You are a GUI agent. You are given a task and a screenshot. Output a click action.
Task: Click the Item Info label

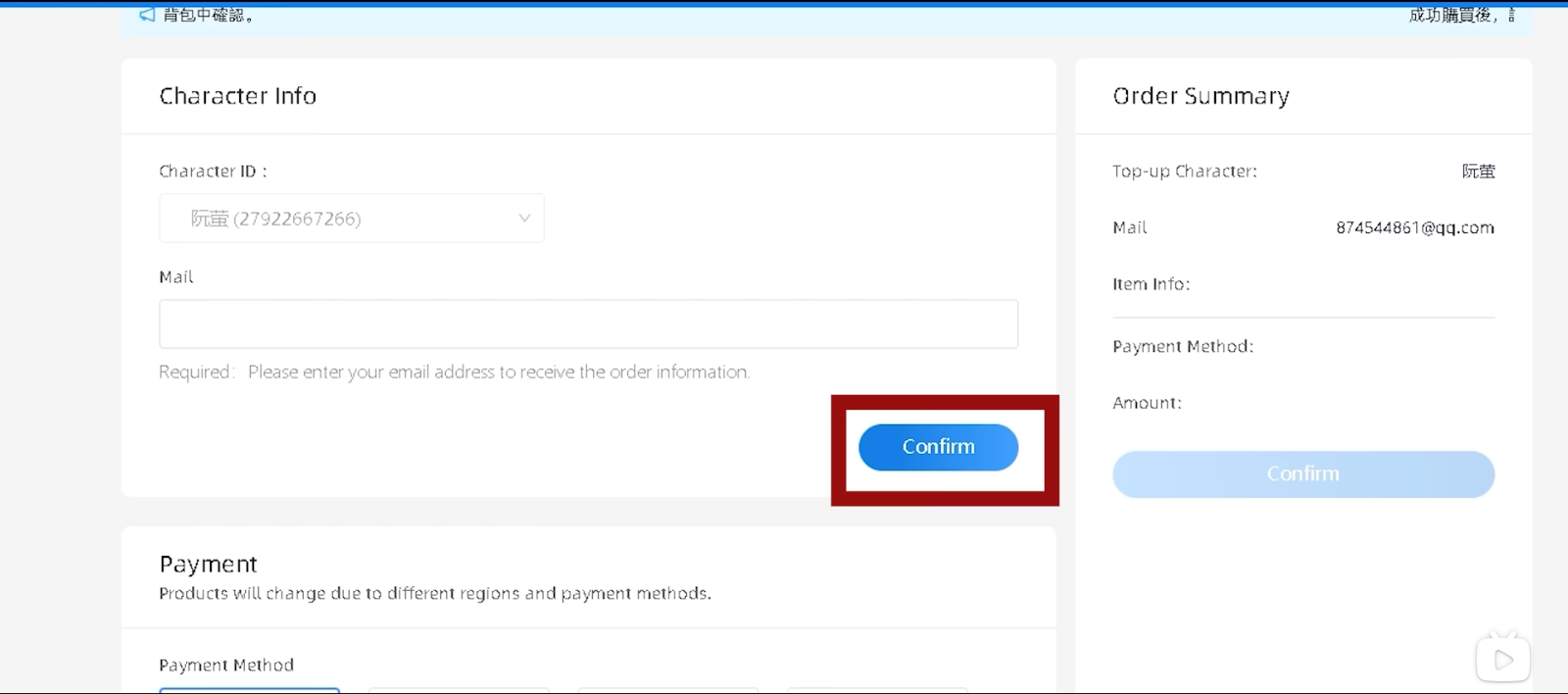click(1151, 284)
